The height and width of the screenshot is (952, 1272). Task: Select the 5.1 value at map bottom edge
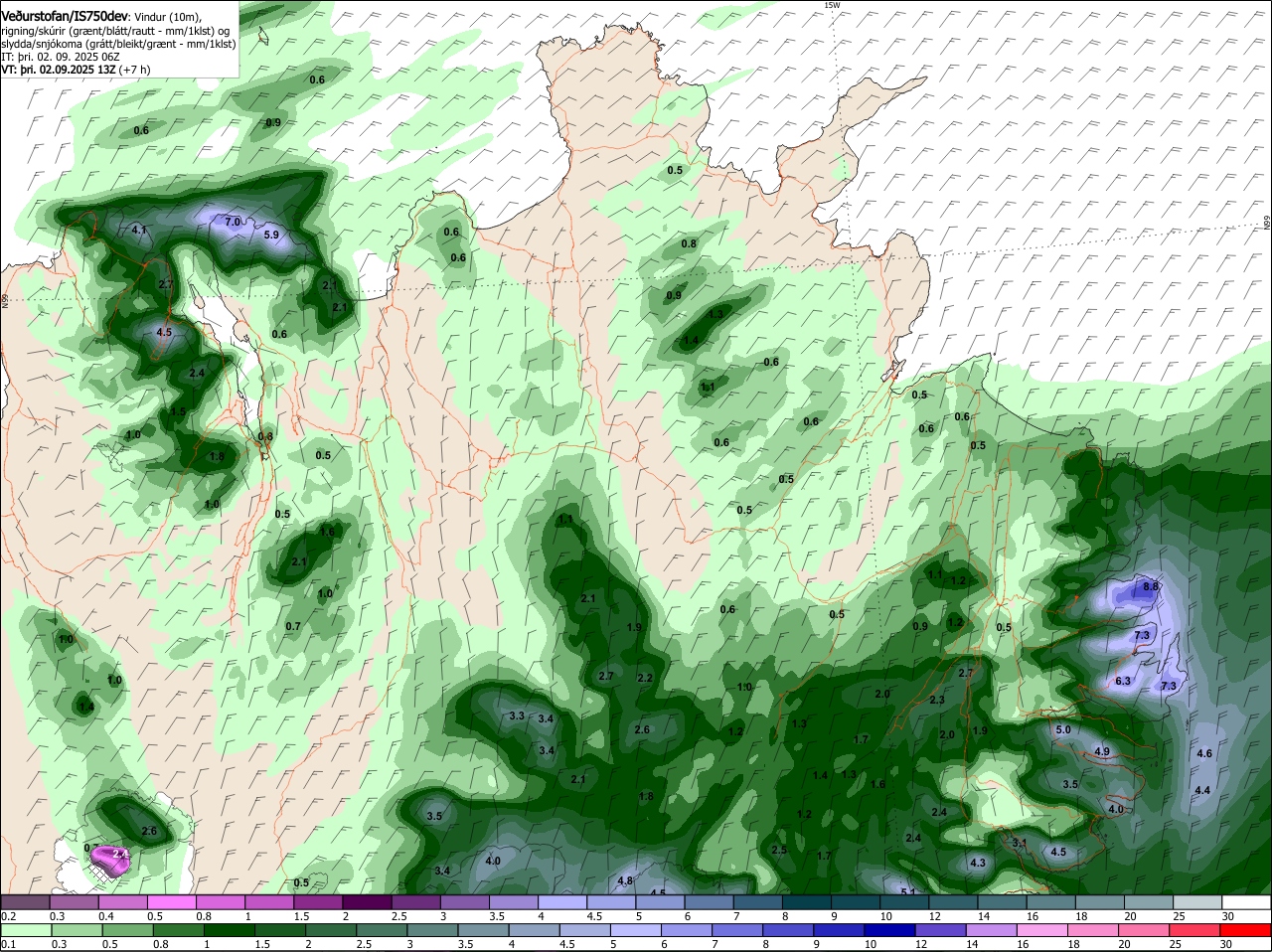click(x=907, y=890)
